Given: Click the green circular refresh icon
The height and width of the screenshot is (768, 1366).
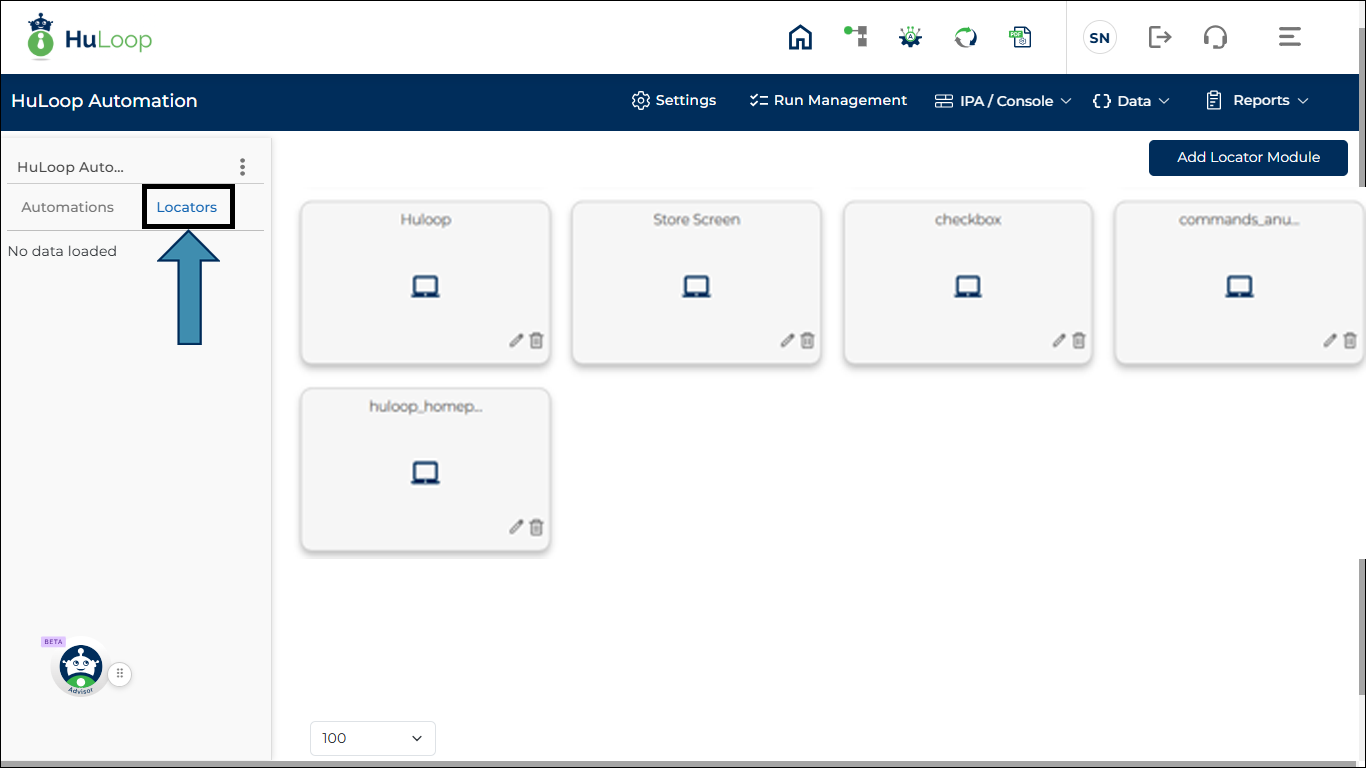Looking at the screenshot, I should pyautogui.click(x=965, y=38).
